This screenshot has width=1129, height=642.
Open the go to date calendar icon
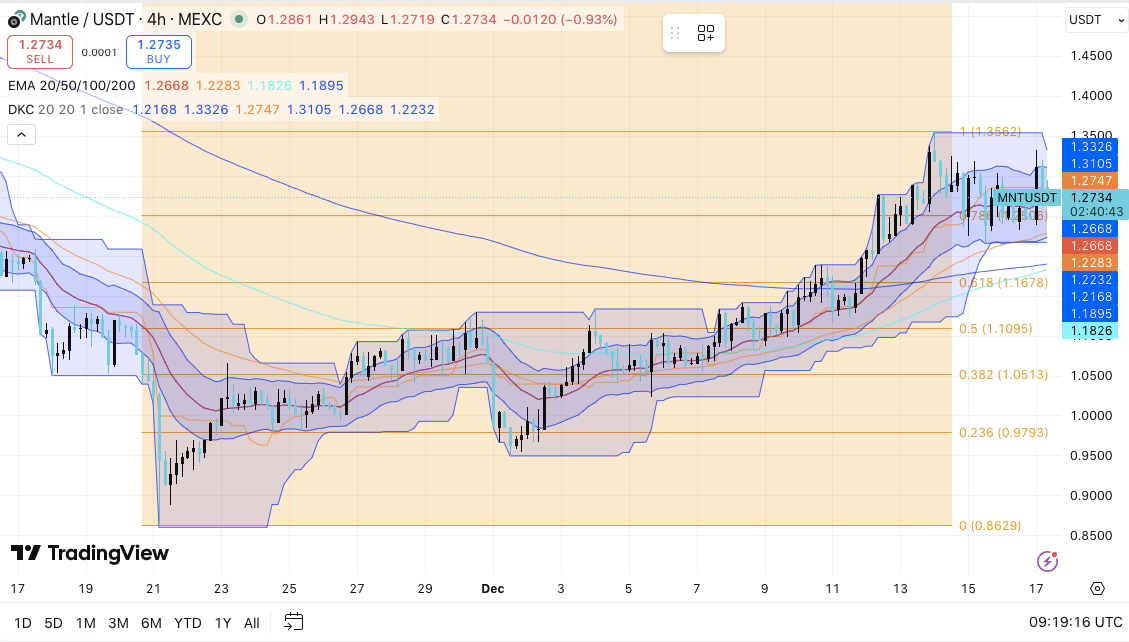pyautogui.click(x=293, y=622)
